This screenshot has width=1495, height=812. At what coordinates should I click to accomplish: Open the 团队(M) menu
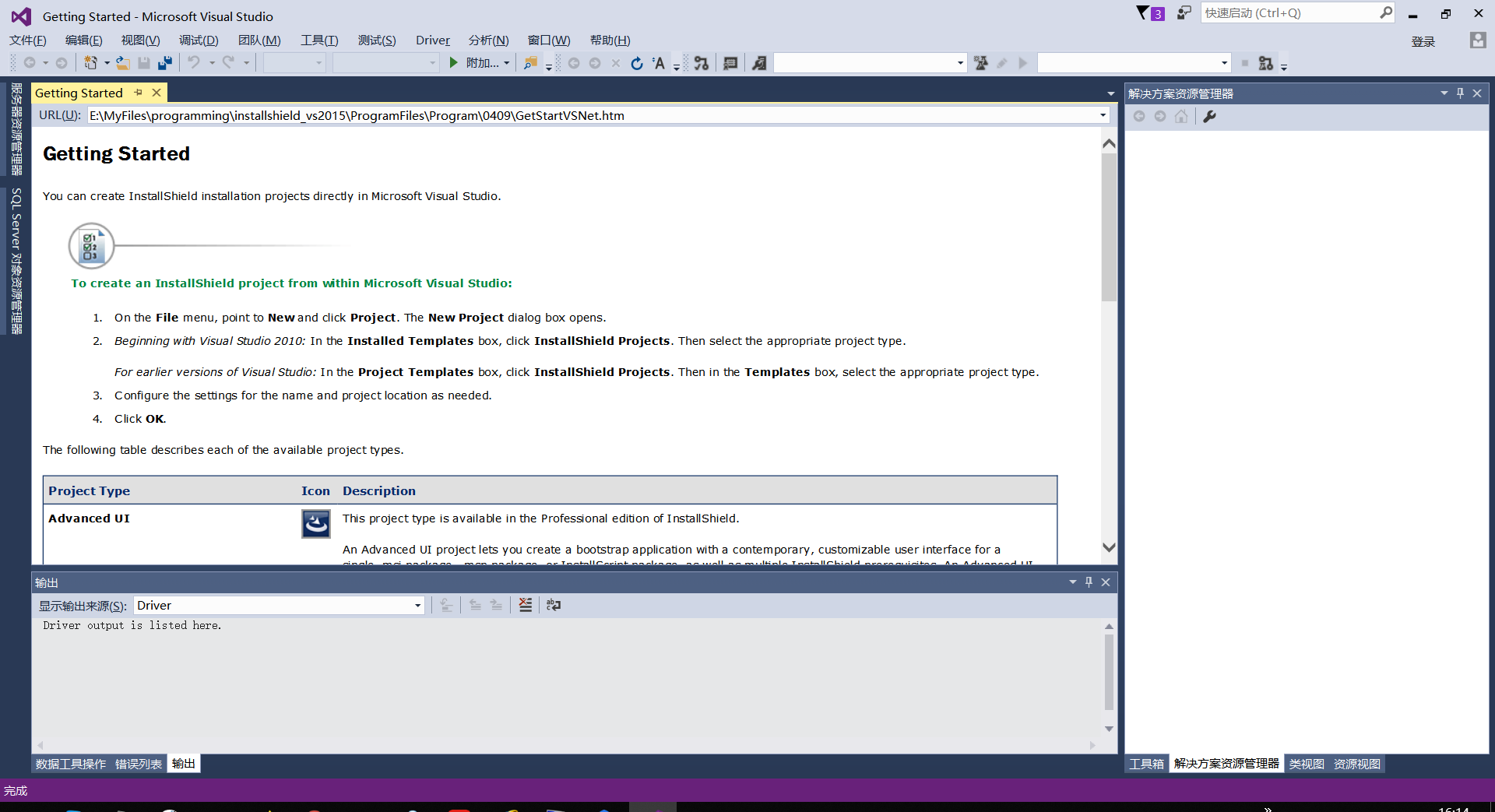[x=259, y=40]
